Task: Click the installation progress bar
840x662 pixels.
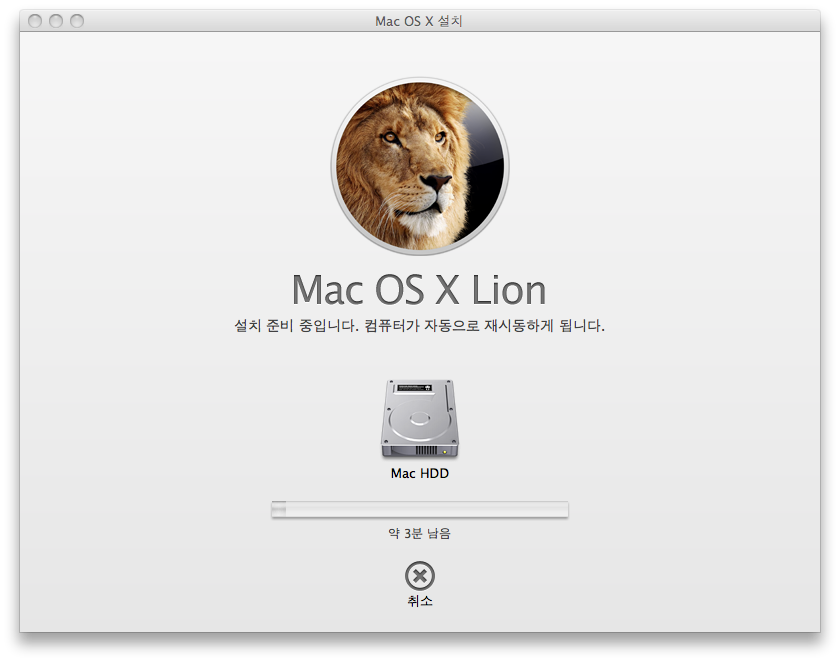Action: 419,509
